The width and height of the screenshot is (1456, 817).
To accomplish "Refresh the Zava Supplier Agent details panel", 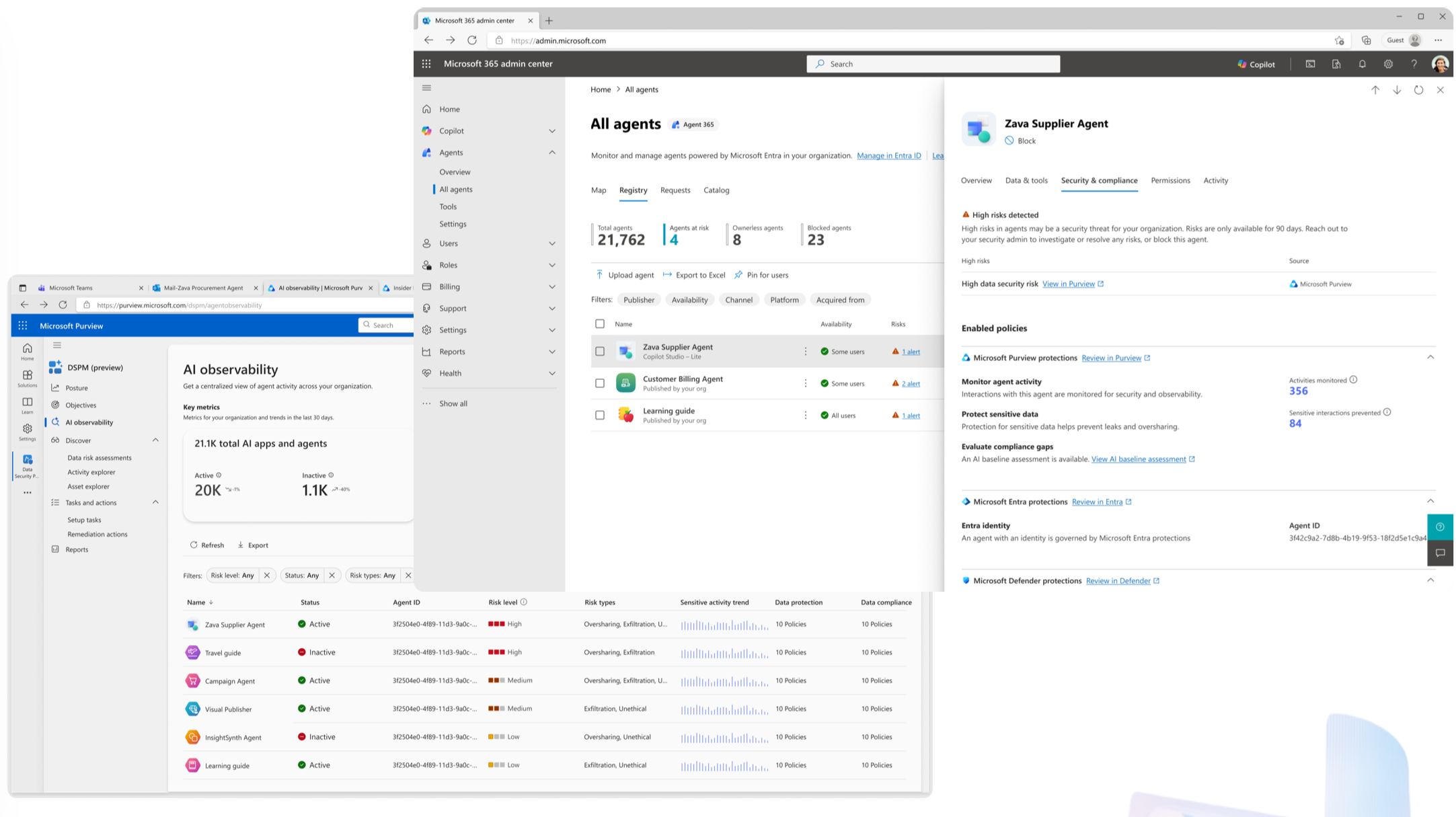I will click(1418, 90).
